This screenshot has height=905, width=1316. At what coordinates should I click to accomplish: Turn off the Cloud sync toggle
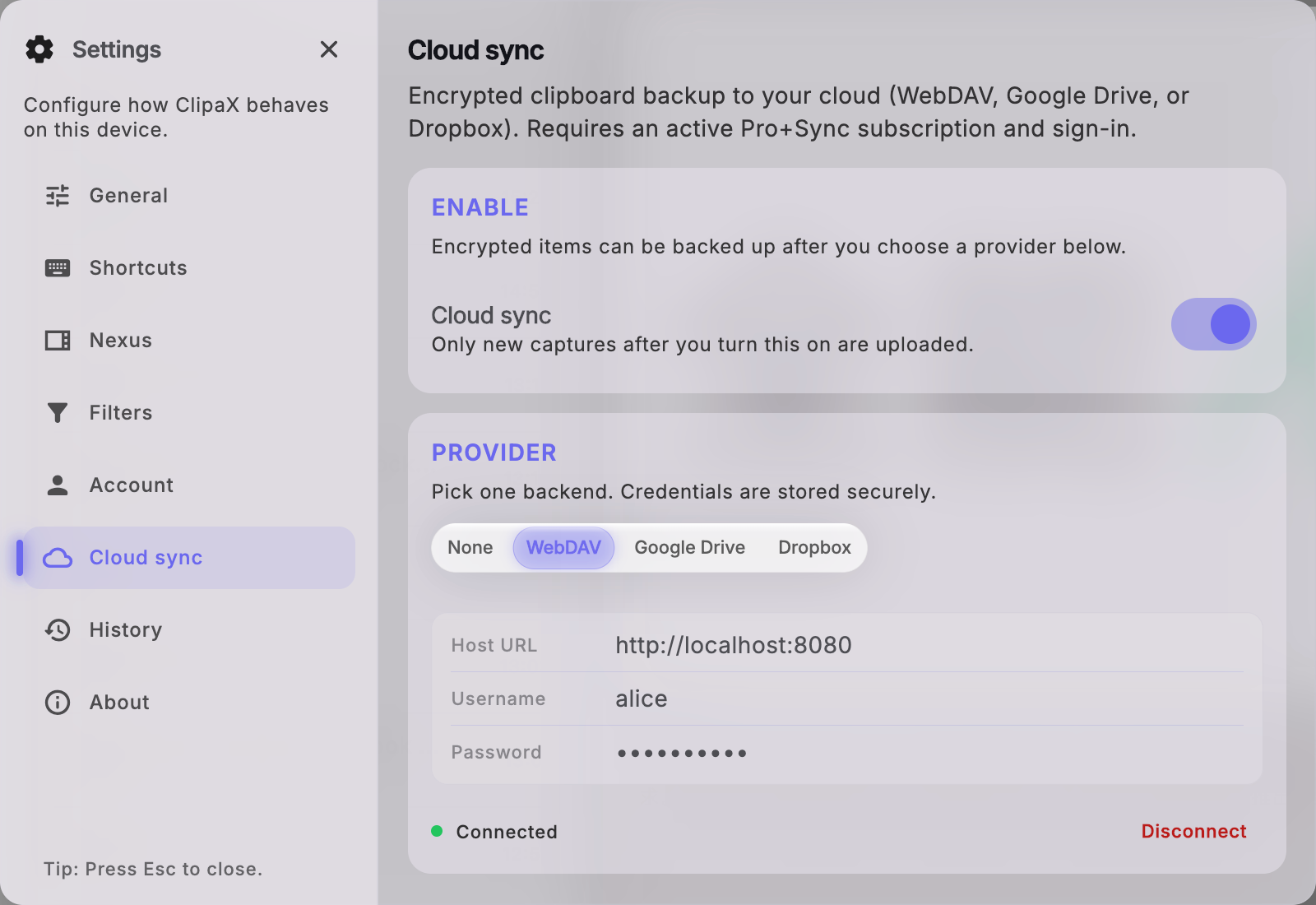tap(1214, 324)
